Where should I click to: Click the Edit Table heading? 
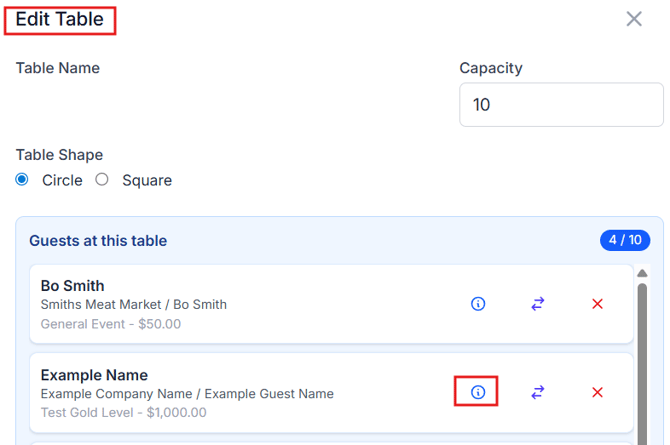pyautogui.click(x=60, y=19)
